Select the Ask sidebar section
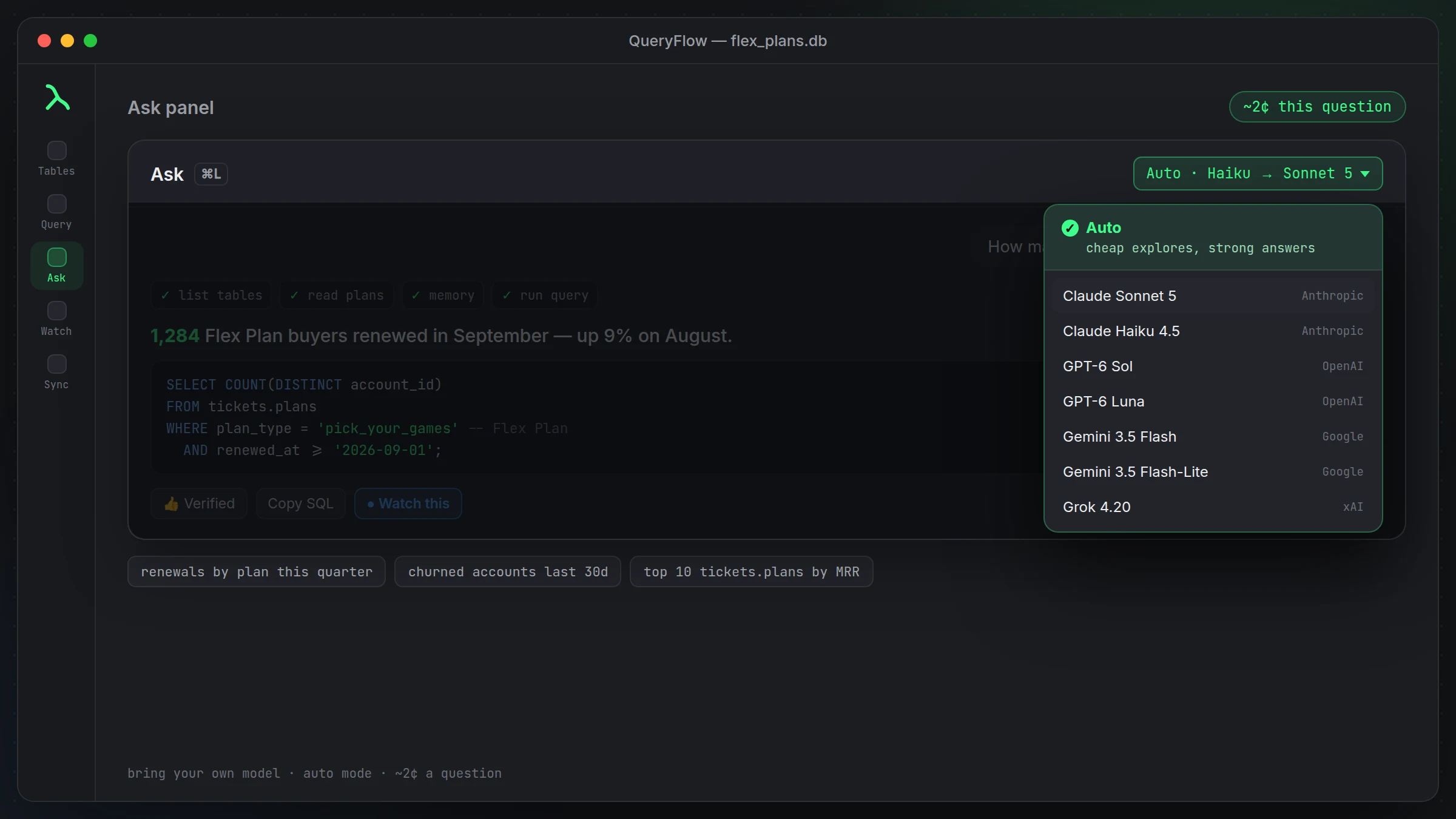 (x=56, y=266)
